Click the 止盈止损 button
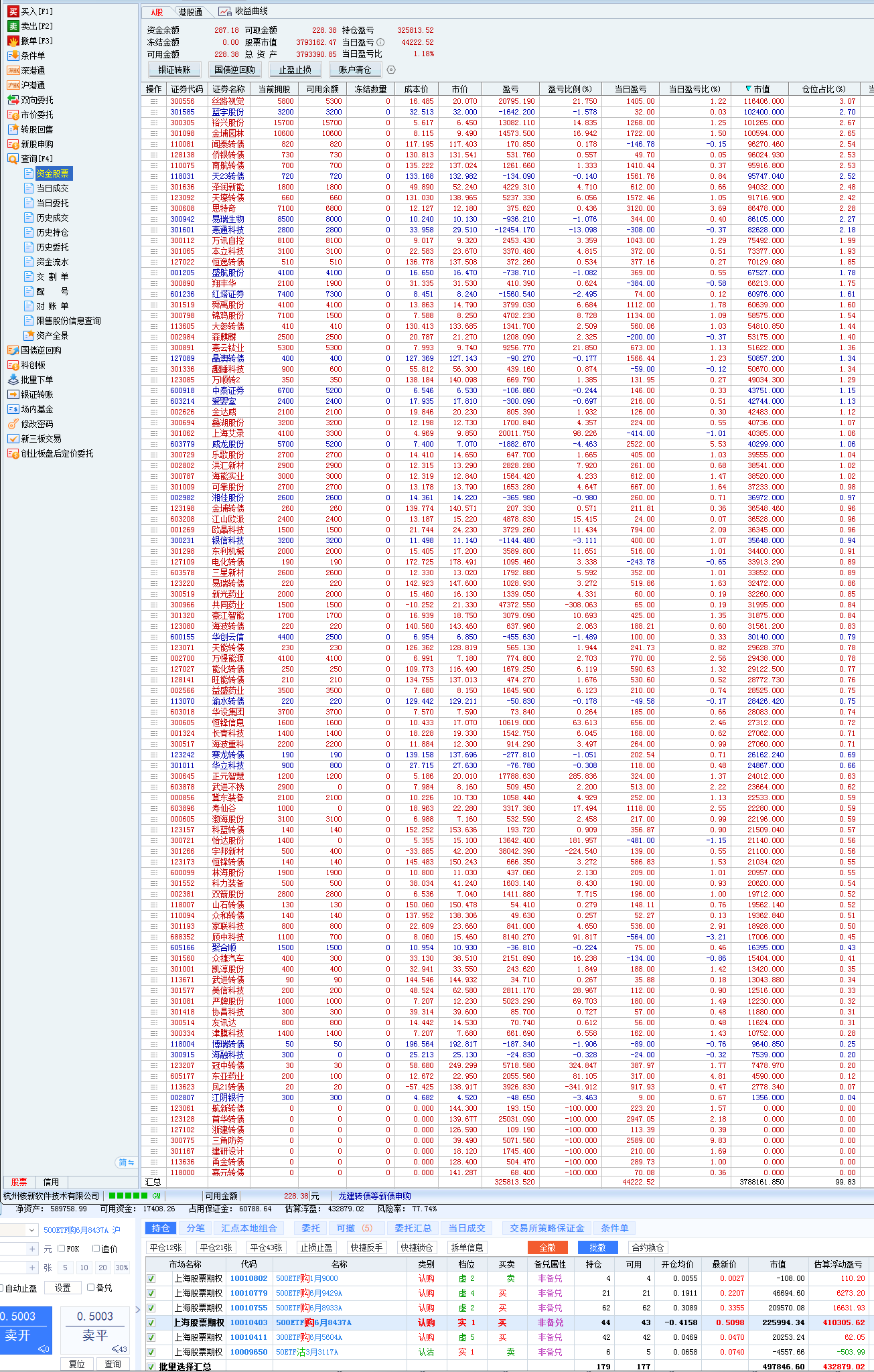This screenshot has height=1372, width=874. point(295,70)
